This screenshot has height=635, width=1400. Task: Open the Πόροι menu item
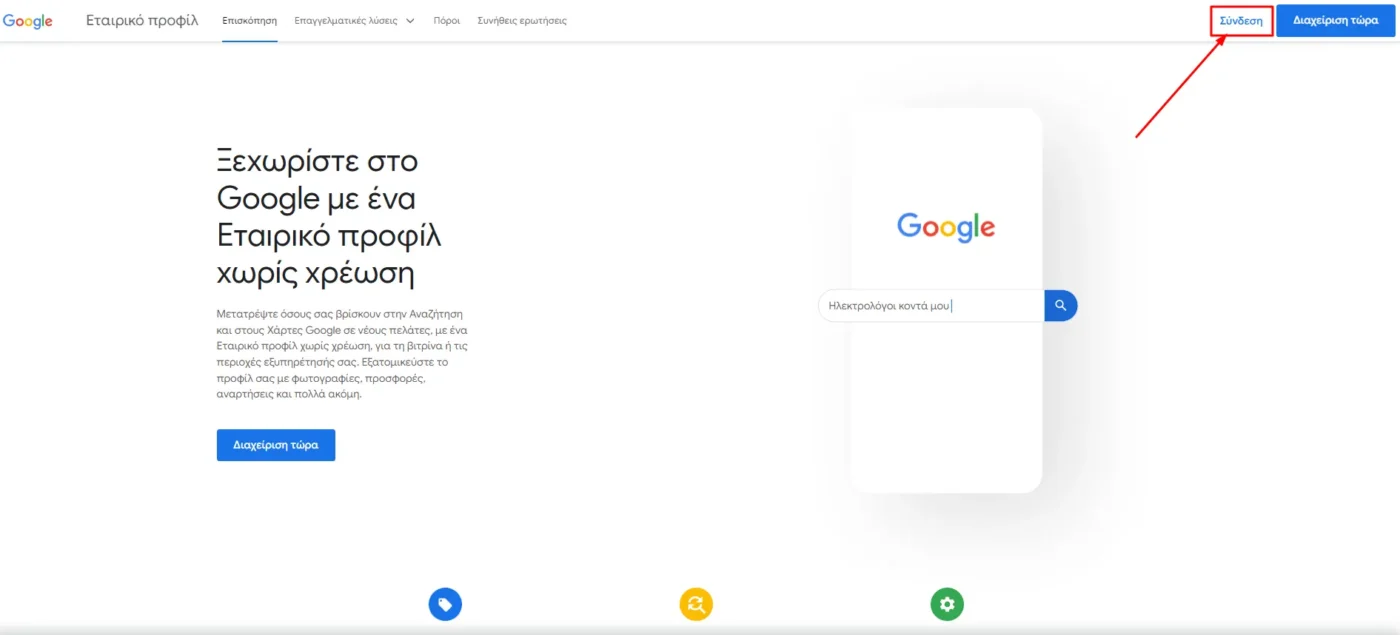(447, 21)
